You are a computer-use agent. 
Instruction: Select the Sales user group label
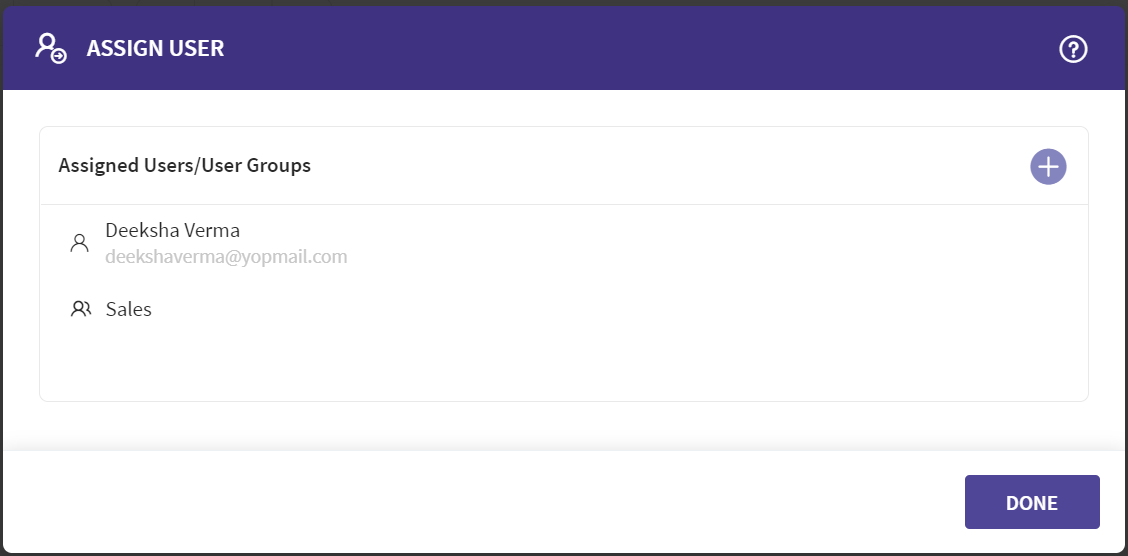pyautogui.click(x=128, y=309)
